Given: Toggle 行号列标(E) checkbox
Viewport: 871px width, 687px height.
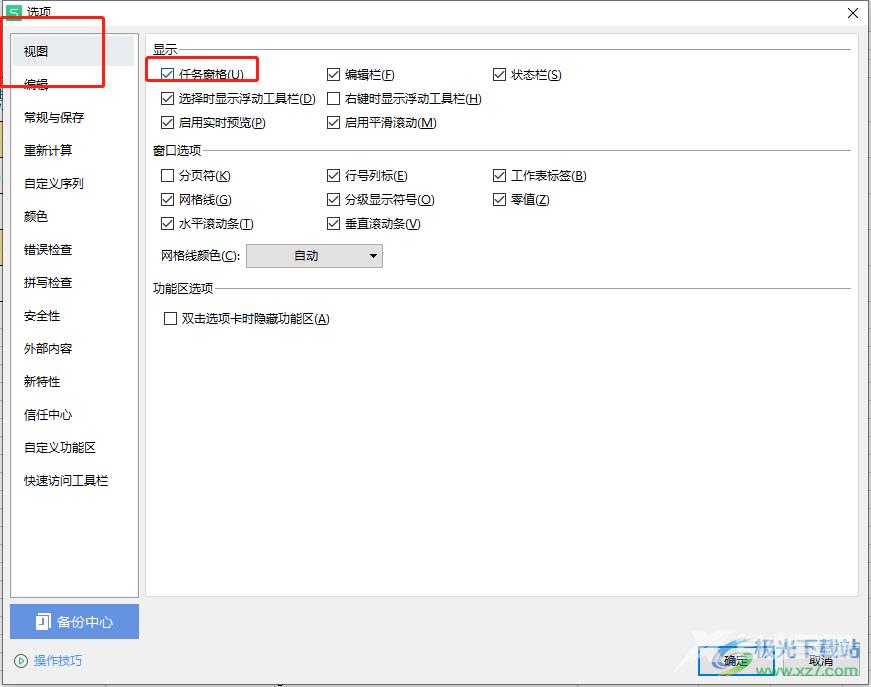Looking at the screenshot, I should [333, 175].
